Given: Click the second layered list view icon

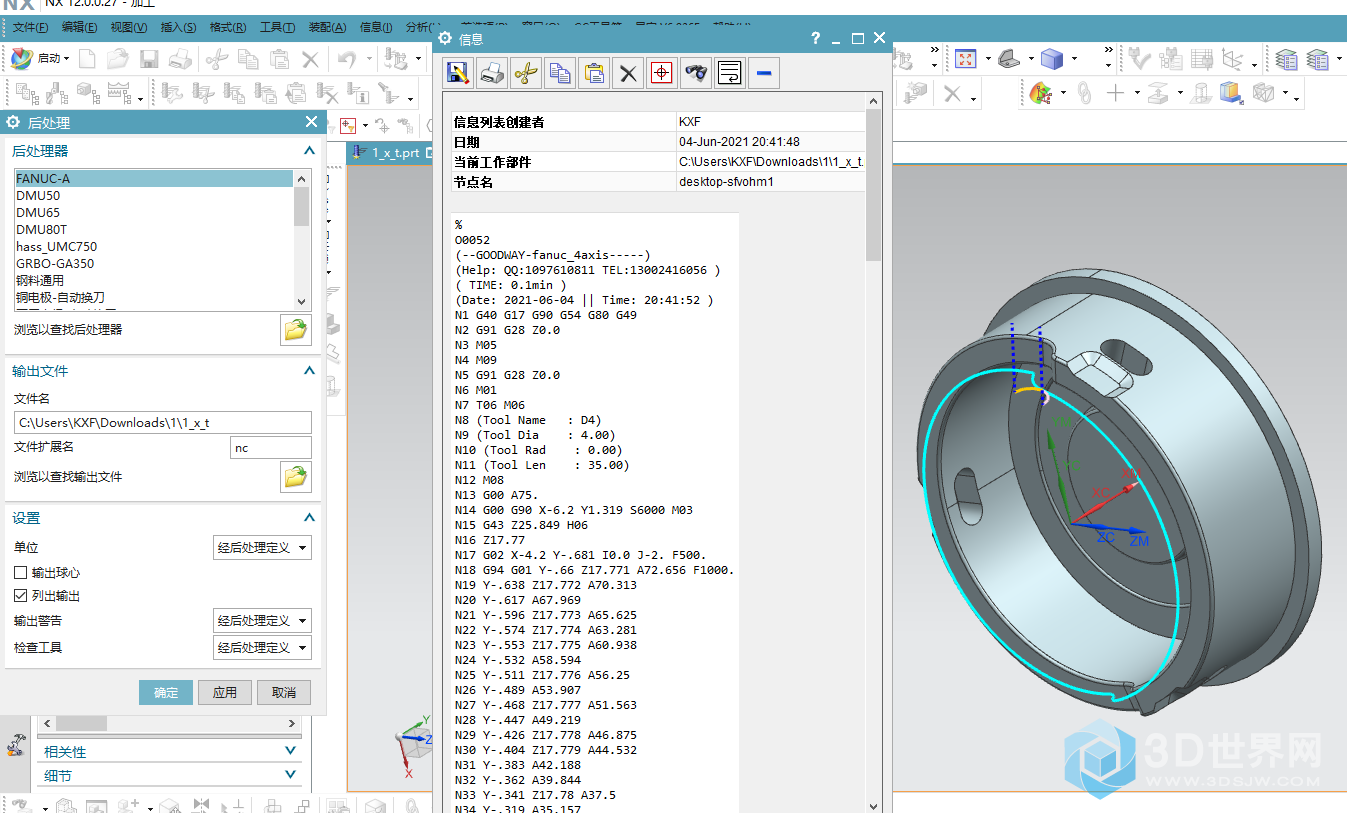Looking at the screenshot, I should 1318,59.
